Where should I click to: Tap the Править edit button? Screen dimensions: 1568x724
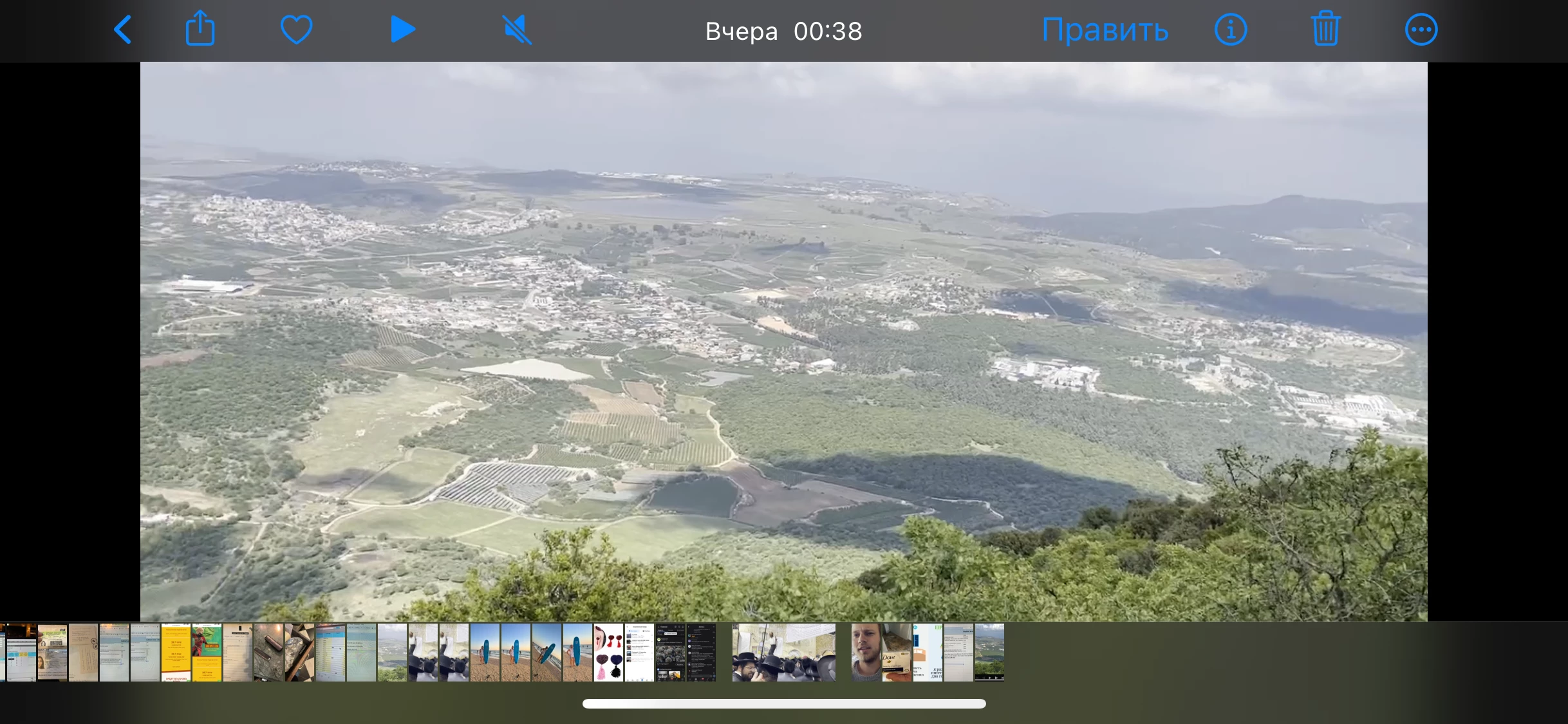point(1105,30)
